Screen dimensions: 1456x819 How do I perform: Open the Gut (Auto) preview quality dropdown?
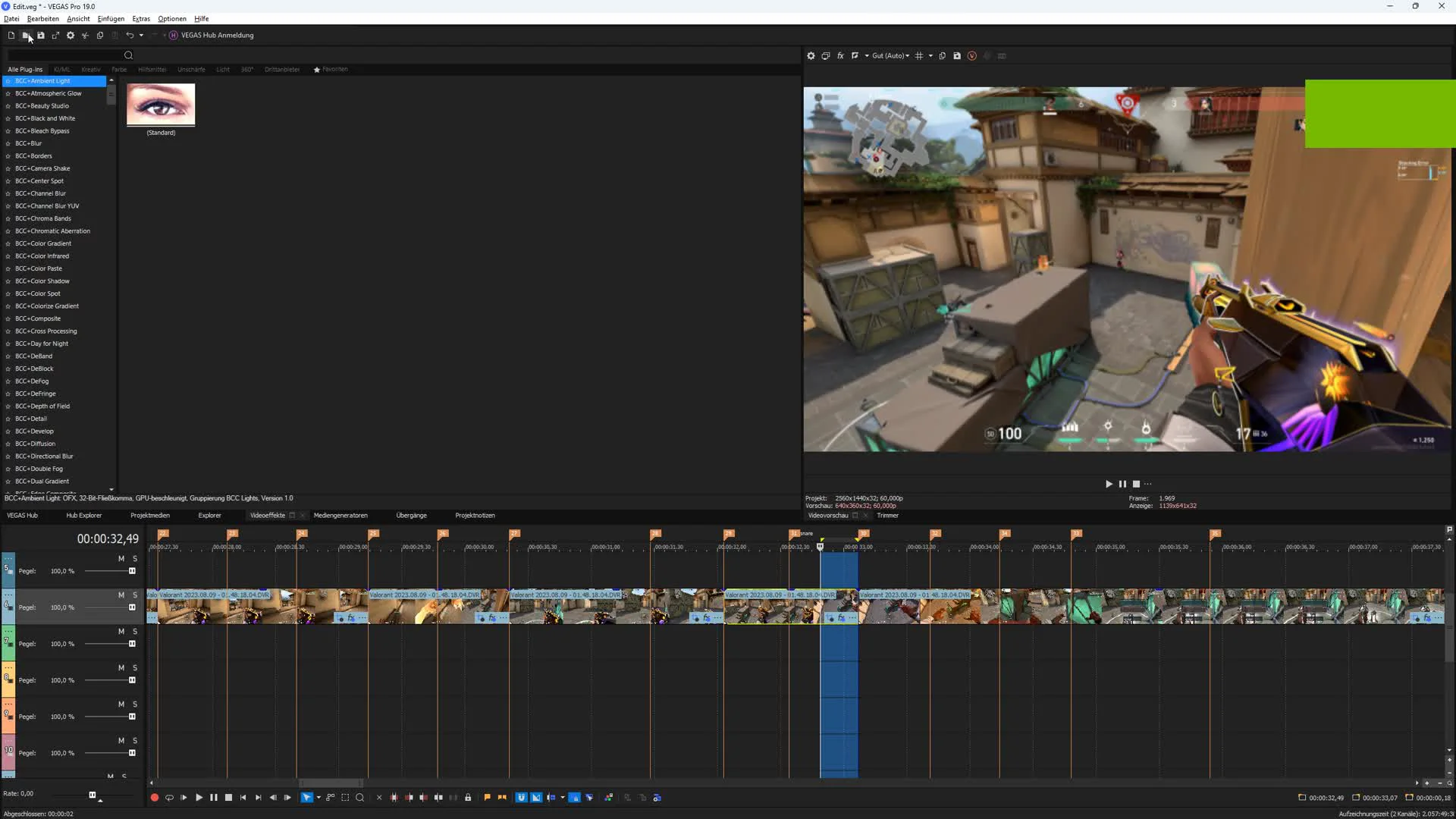coord(890,56)
